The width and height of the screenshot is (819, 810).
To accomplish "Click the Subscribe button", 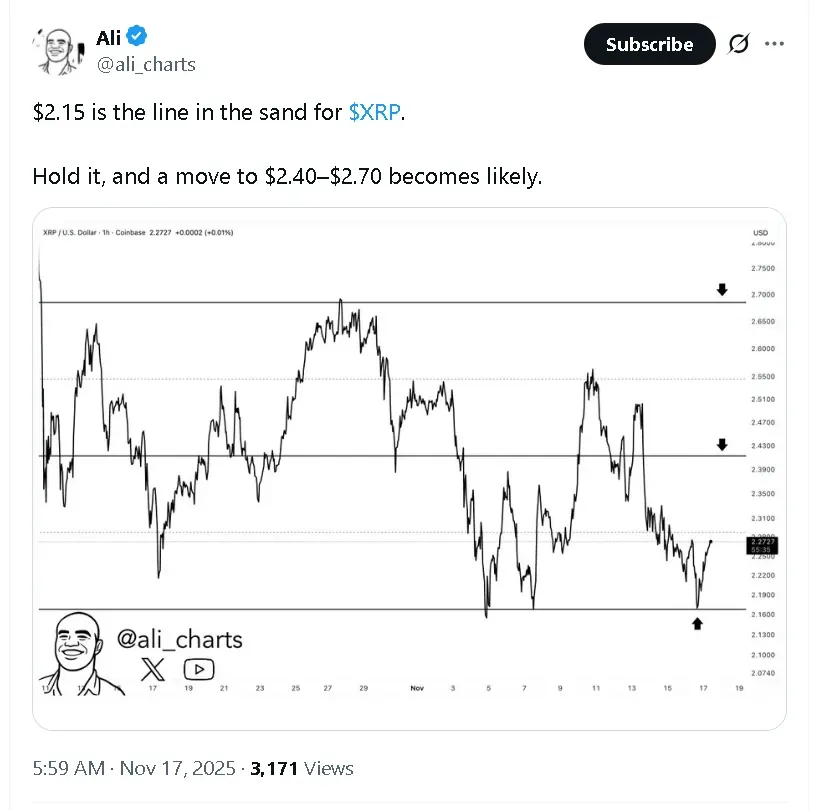I will (x=649, y=44).
